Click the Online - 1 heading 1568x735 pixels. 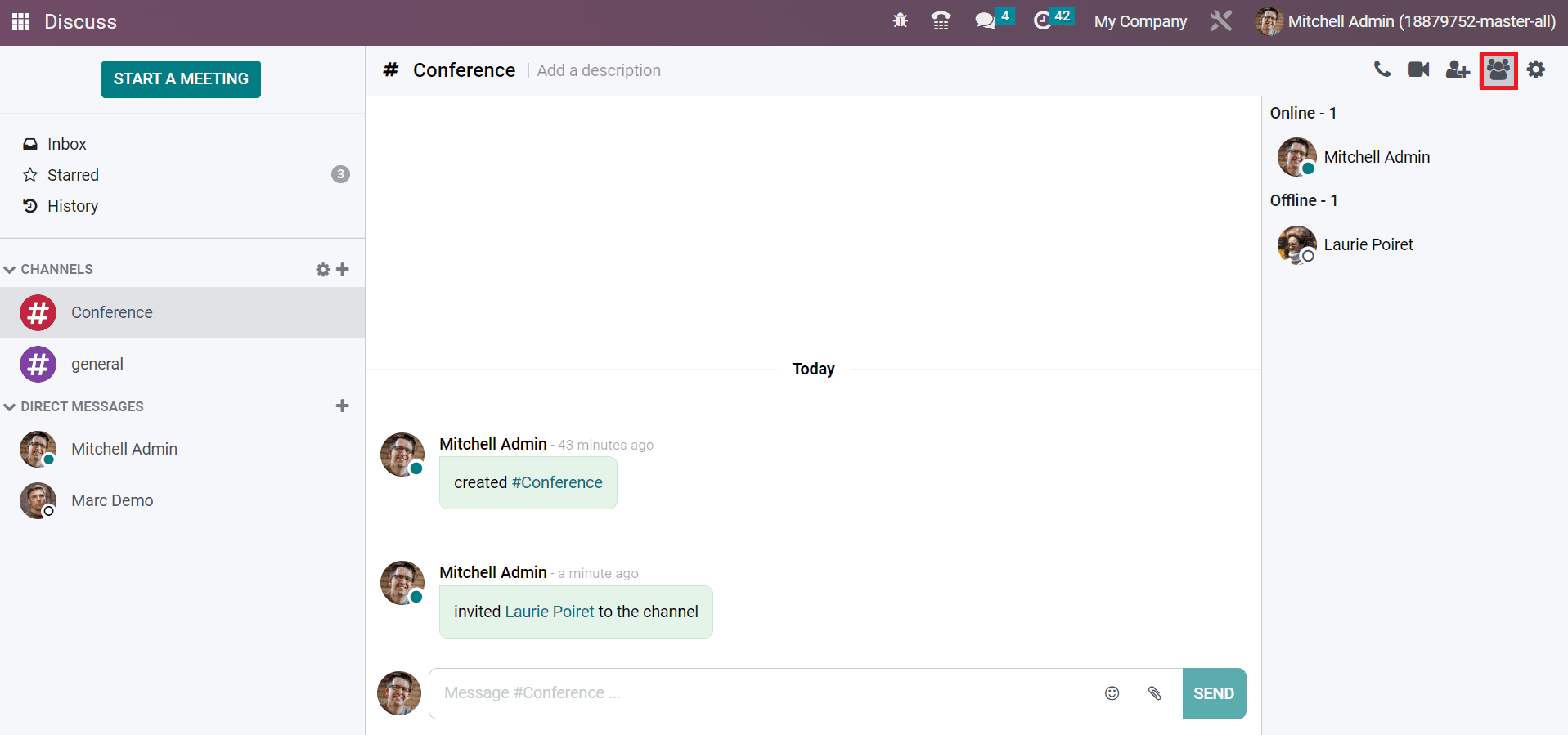pyautogui.click(x=1303, y=113)
